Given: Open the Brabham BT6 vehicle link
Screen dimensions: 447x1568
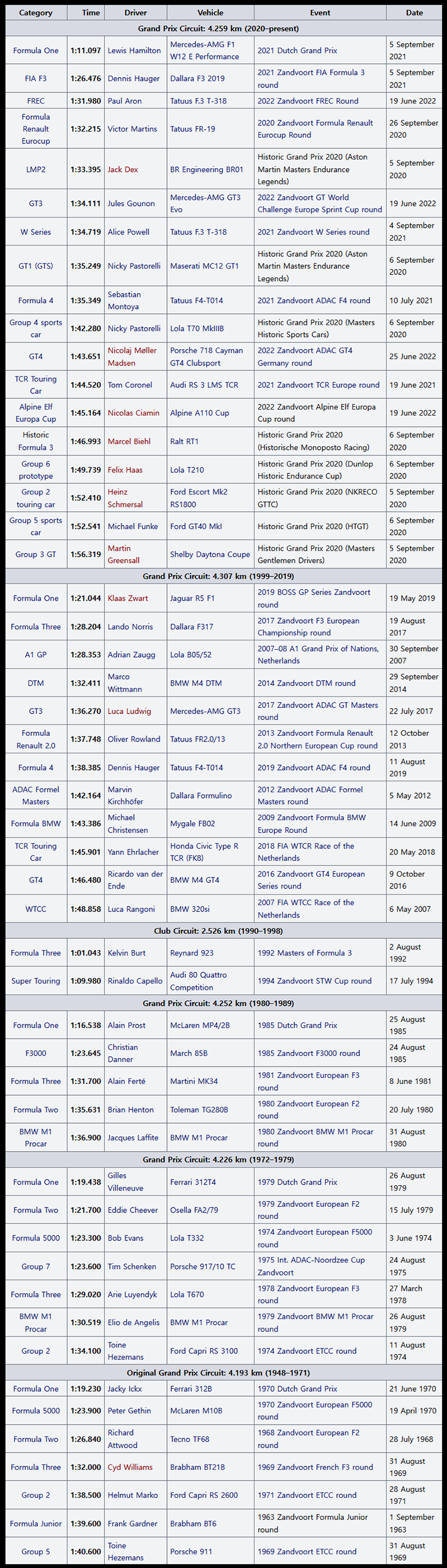Looking at the screenshot, I should click(194, 1525).
